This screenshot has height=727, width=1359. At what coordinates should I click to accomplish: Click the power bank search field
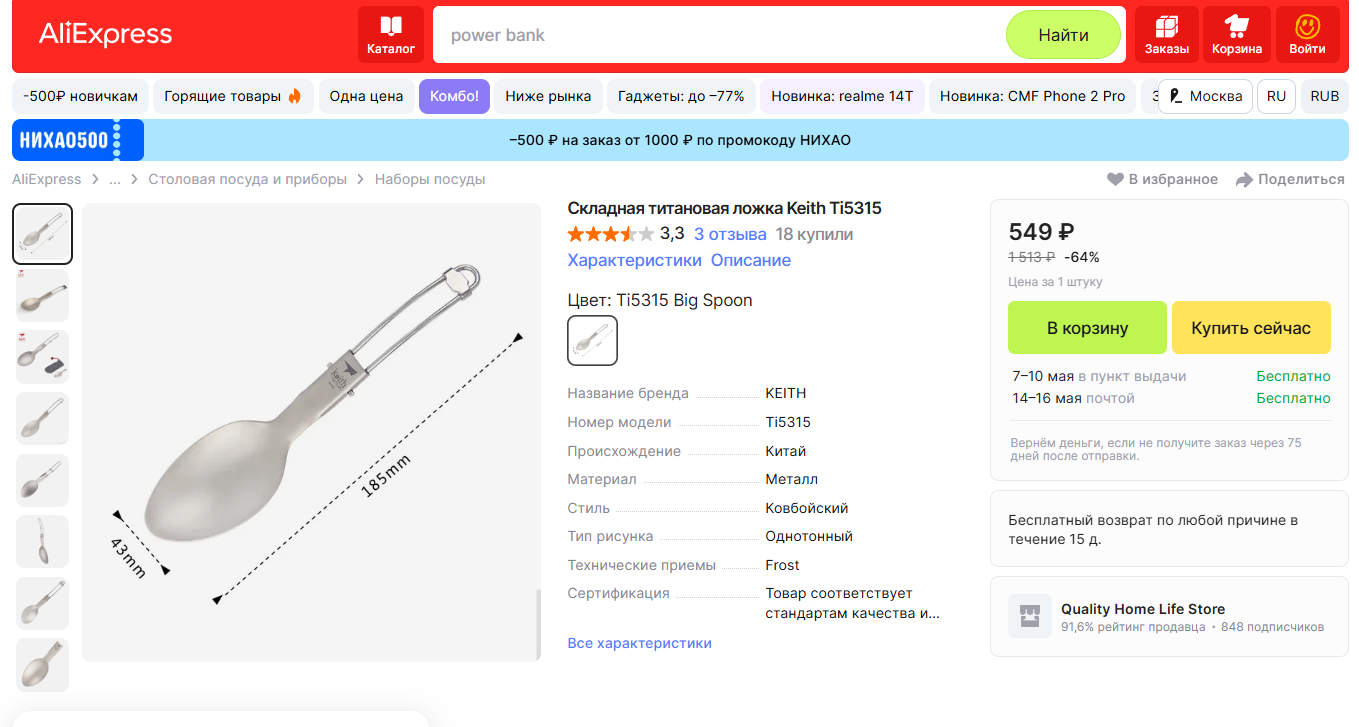click(x=720, y=35)
